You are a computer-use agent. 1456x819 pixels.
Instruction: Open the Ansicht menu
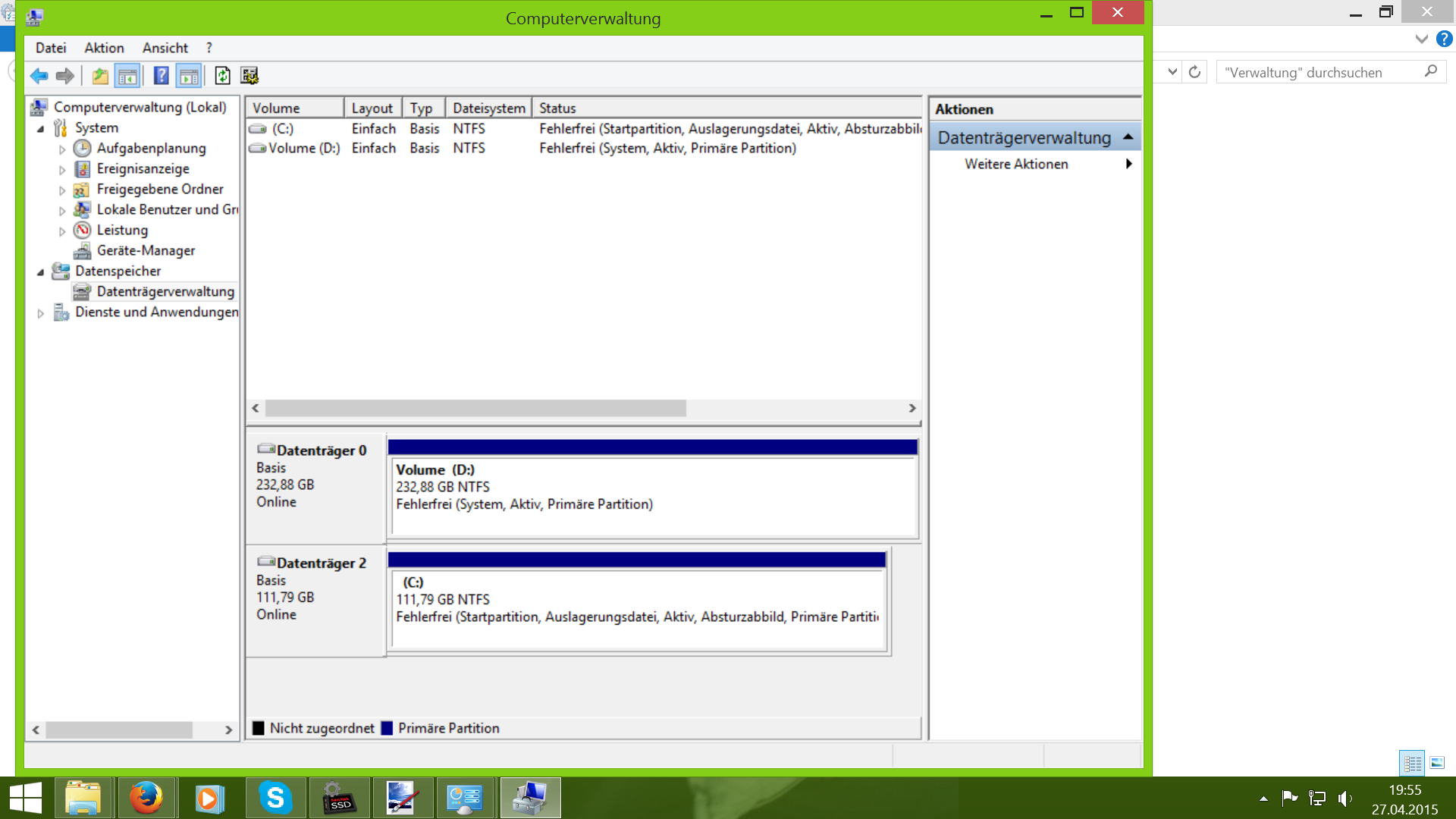pos(165,48)
